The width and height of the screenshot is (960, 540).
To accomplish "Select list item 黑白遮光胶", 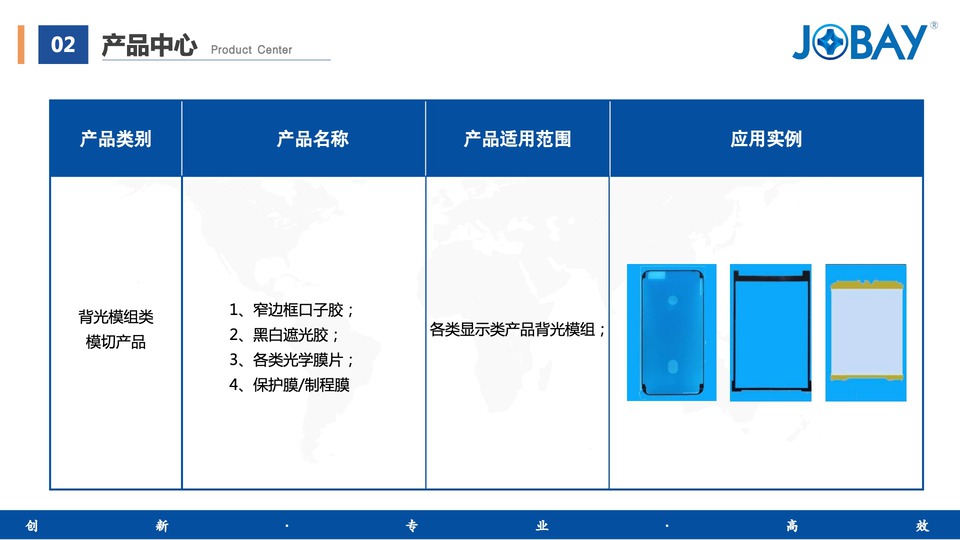I will point(284,335).
